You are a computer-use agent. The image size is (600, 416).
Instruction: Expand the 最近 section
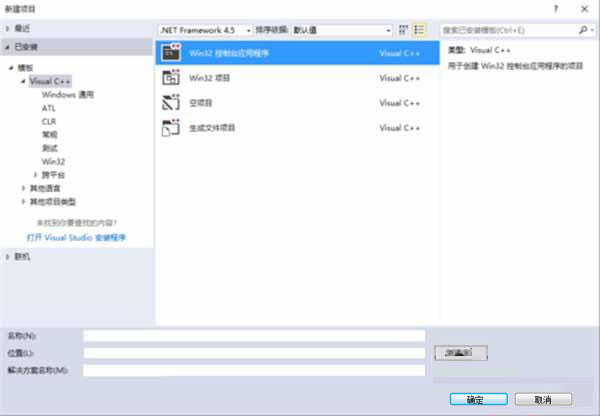(x=7, y=28)
